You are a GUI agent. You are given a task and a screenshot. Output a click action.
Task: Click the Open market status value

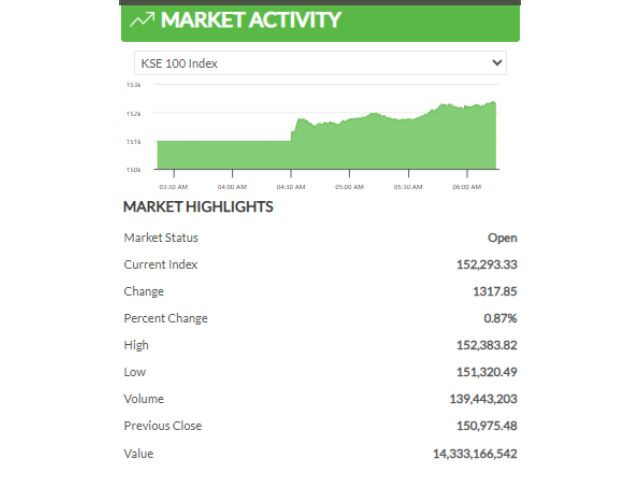coord(502,238)
